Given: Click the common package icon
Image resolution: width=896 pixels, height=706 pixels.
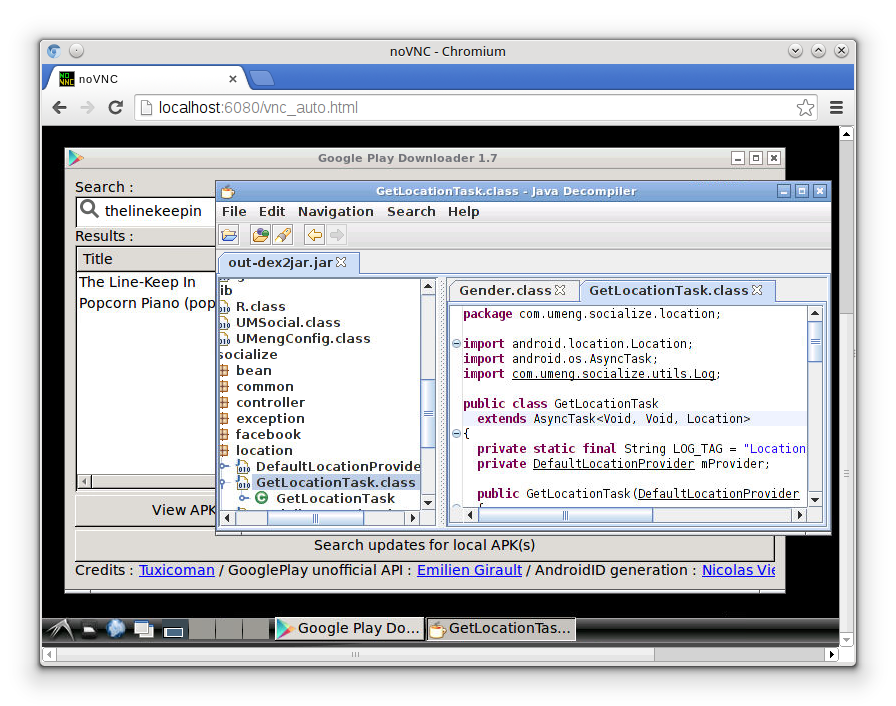Looking at the screenshot, I should (x=225, y=387).
